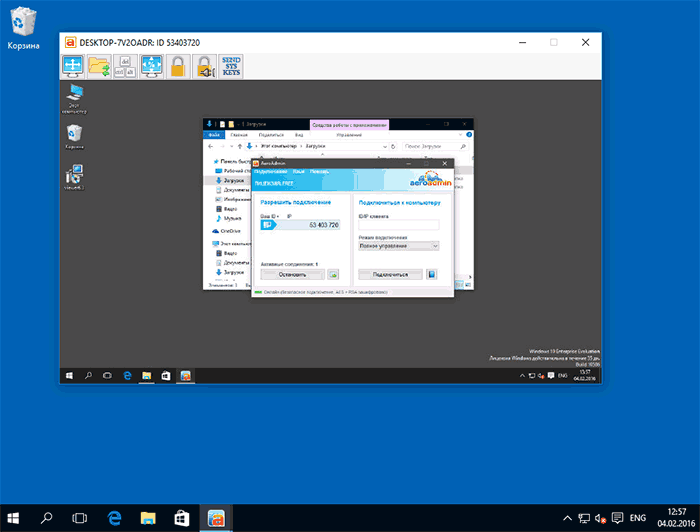Open Task View on remote taskbar
The image size is (700, 532).
coord(108,376)
